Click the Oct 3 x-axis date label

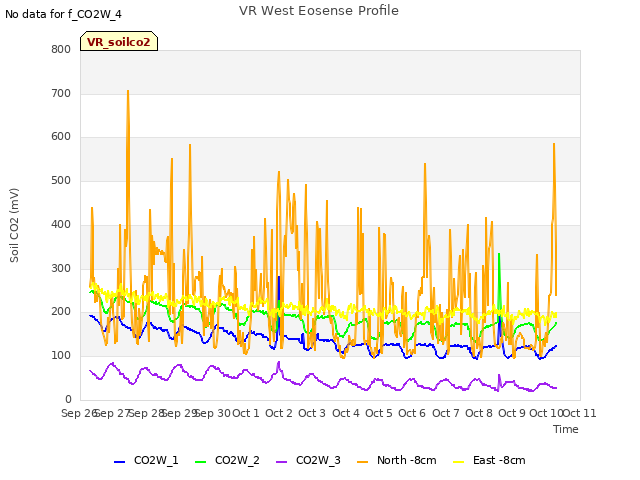coord(312,413)
